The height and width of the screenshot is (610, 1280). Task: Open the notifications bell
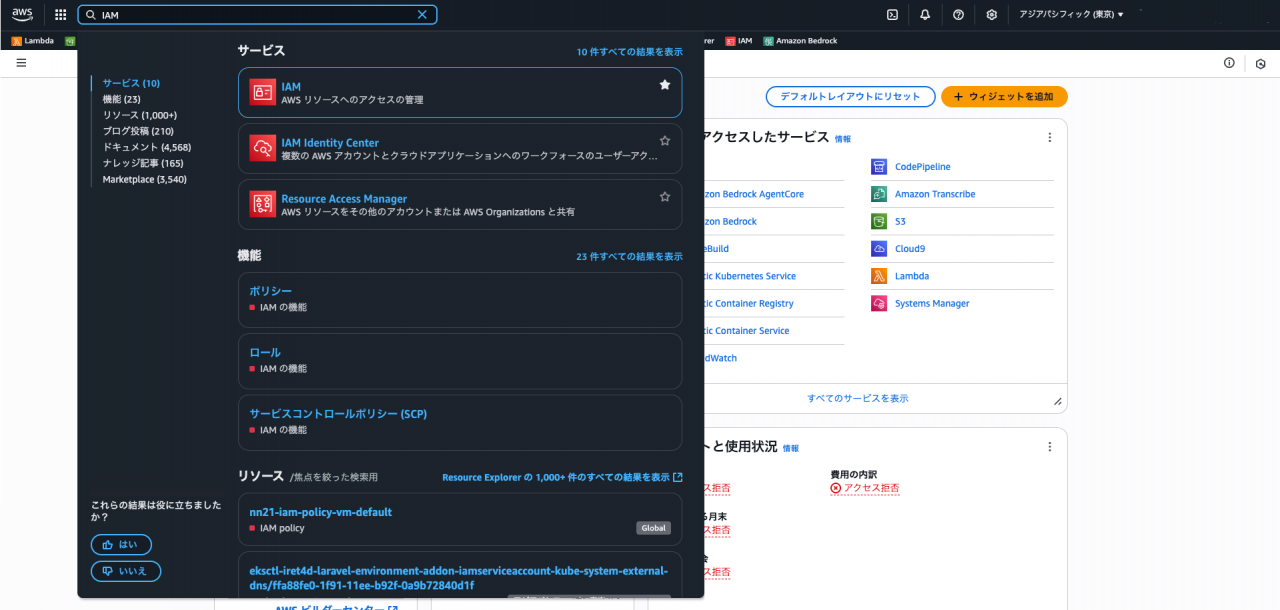[925, 15]
